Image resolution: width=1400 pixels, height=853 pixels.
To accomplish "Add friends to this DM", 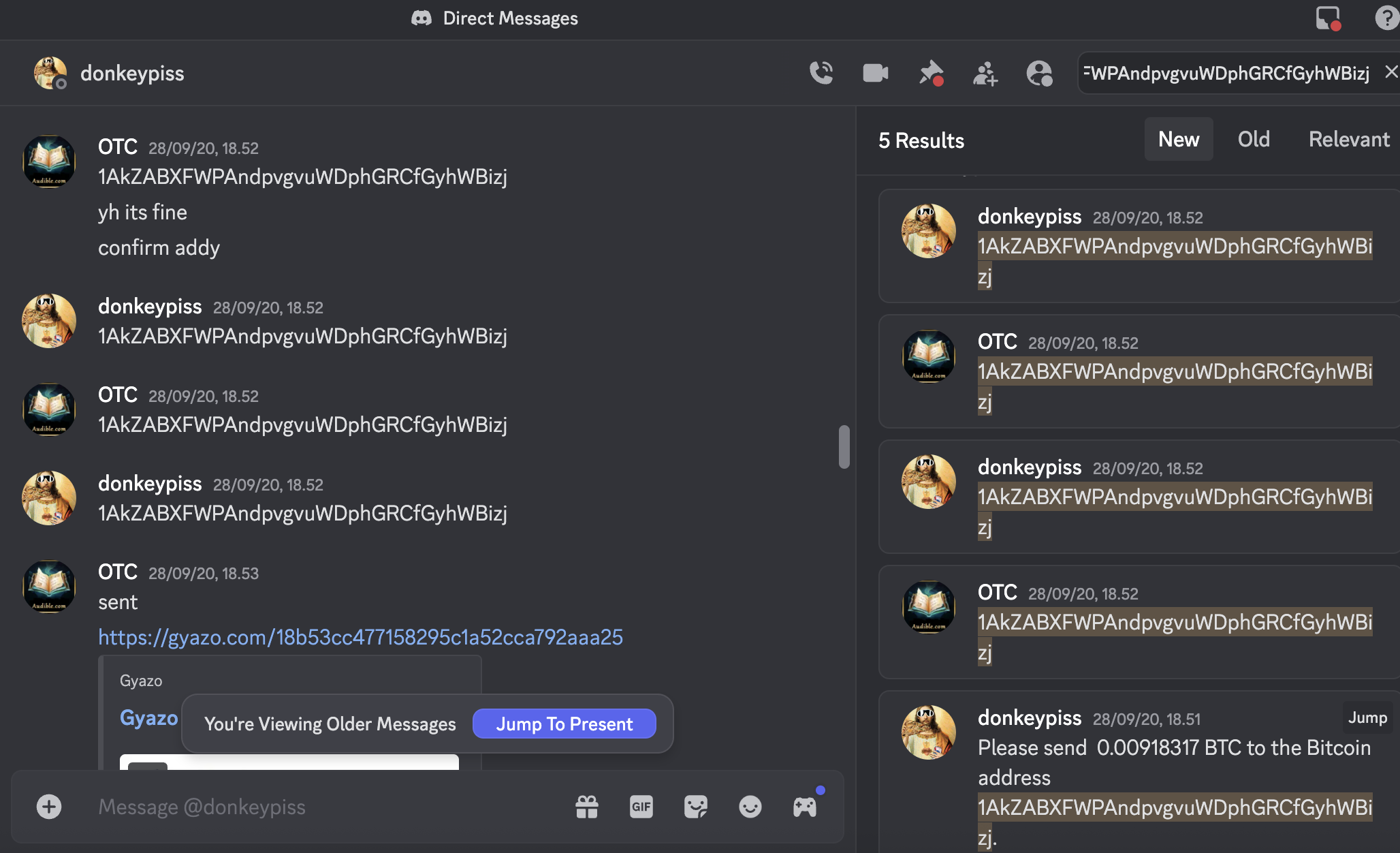I will click(985, 73).
